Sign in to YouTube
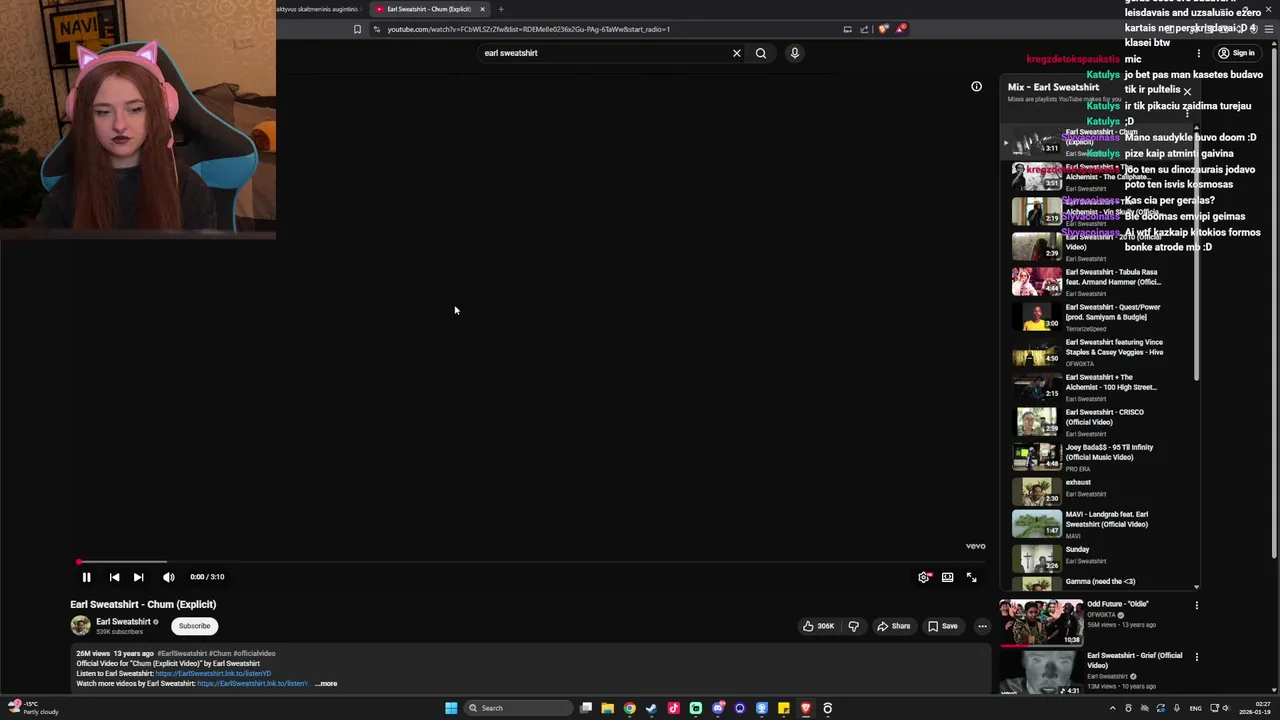1280x720 pixels. [x=1236, y=53]
